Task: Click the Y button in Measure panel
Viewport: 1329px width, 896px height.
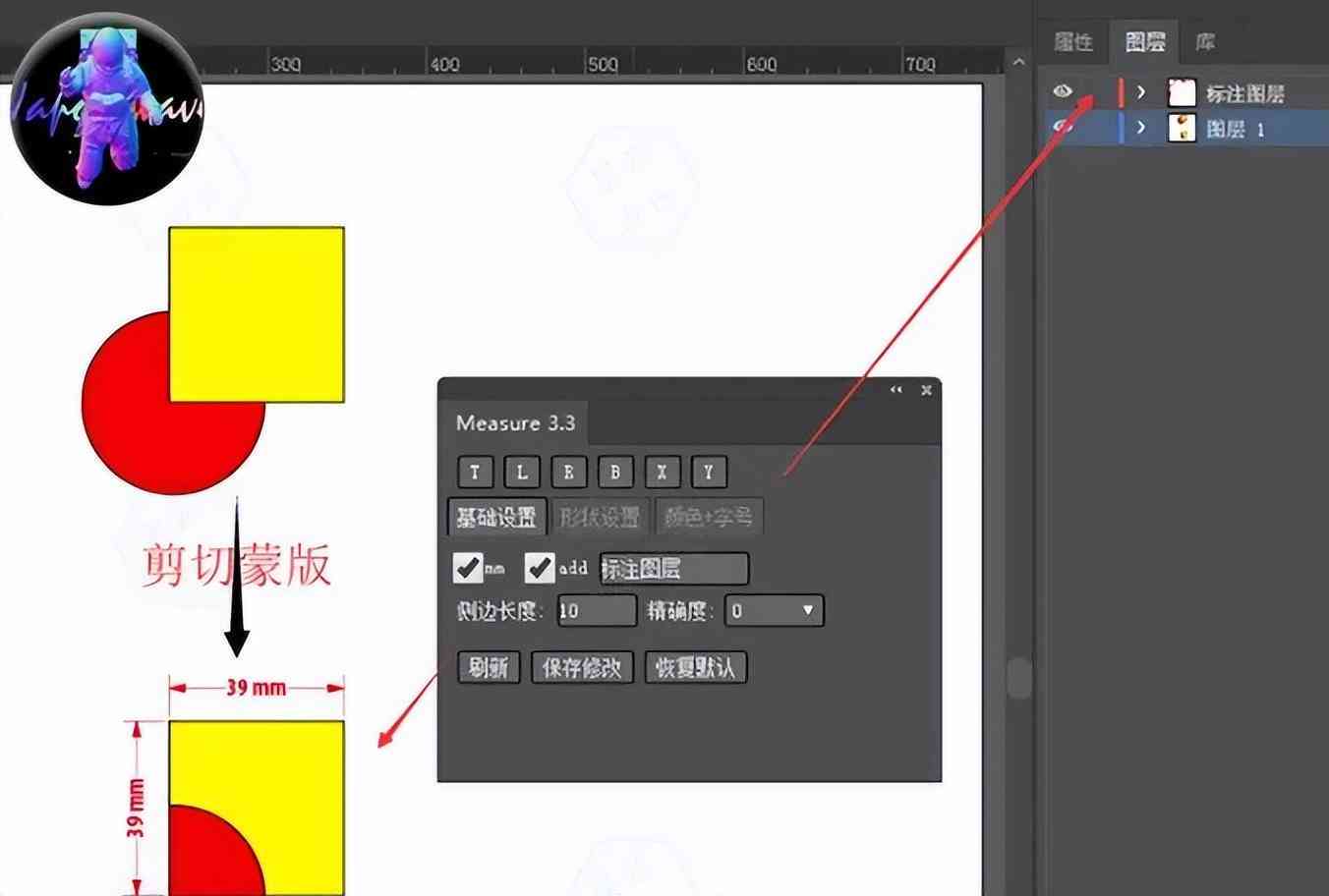Action: [x=708, y=473]
